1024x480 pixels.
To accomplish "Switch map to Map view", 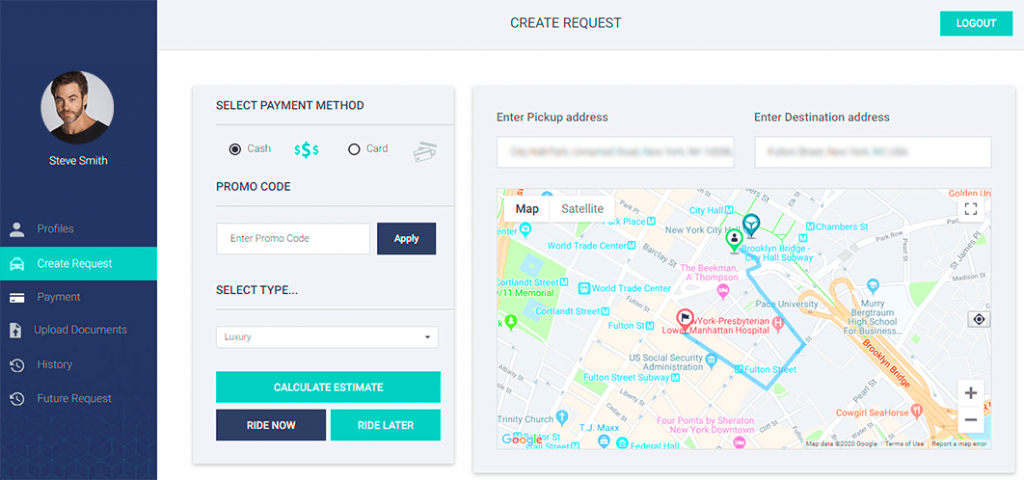I will click(527, 209).
